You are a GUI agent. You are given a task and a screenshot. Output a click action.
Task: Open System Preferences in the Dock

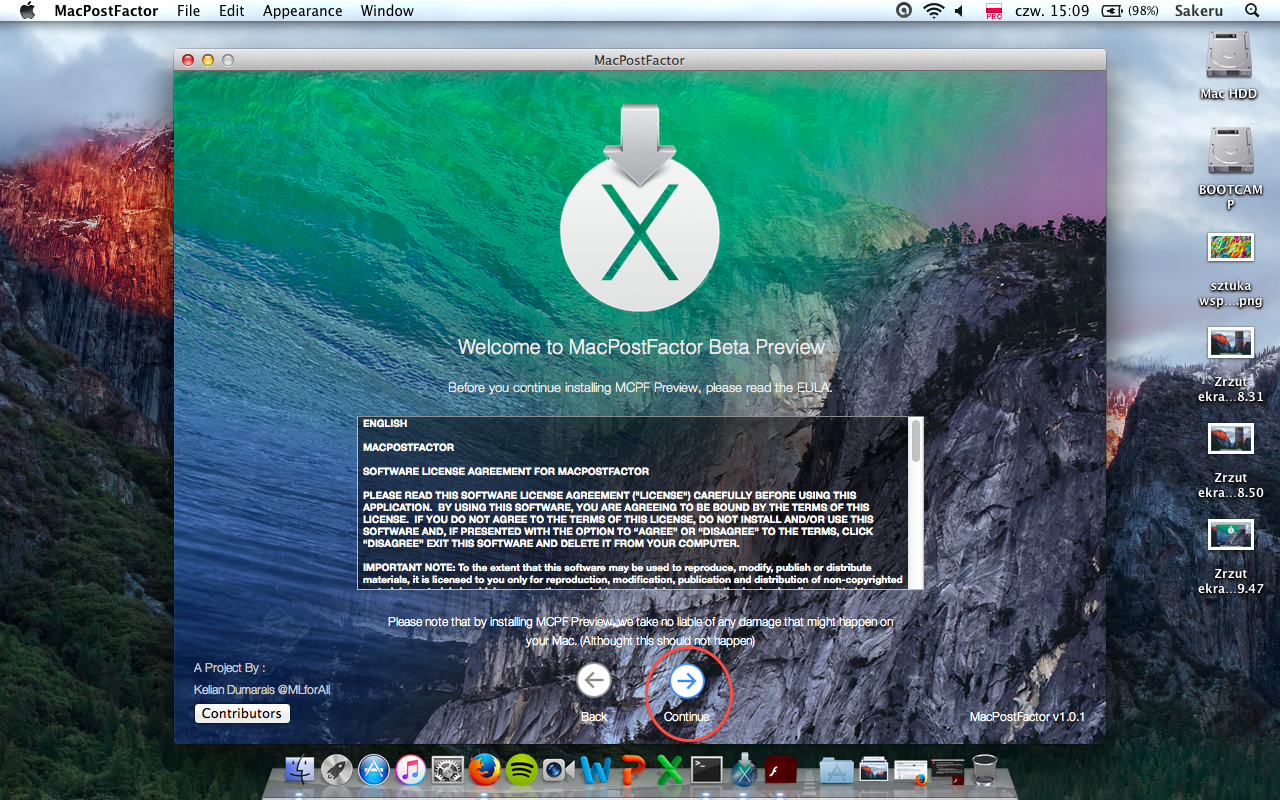pos(448,770)
